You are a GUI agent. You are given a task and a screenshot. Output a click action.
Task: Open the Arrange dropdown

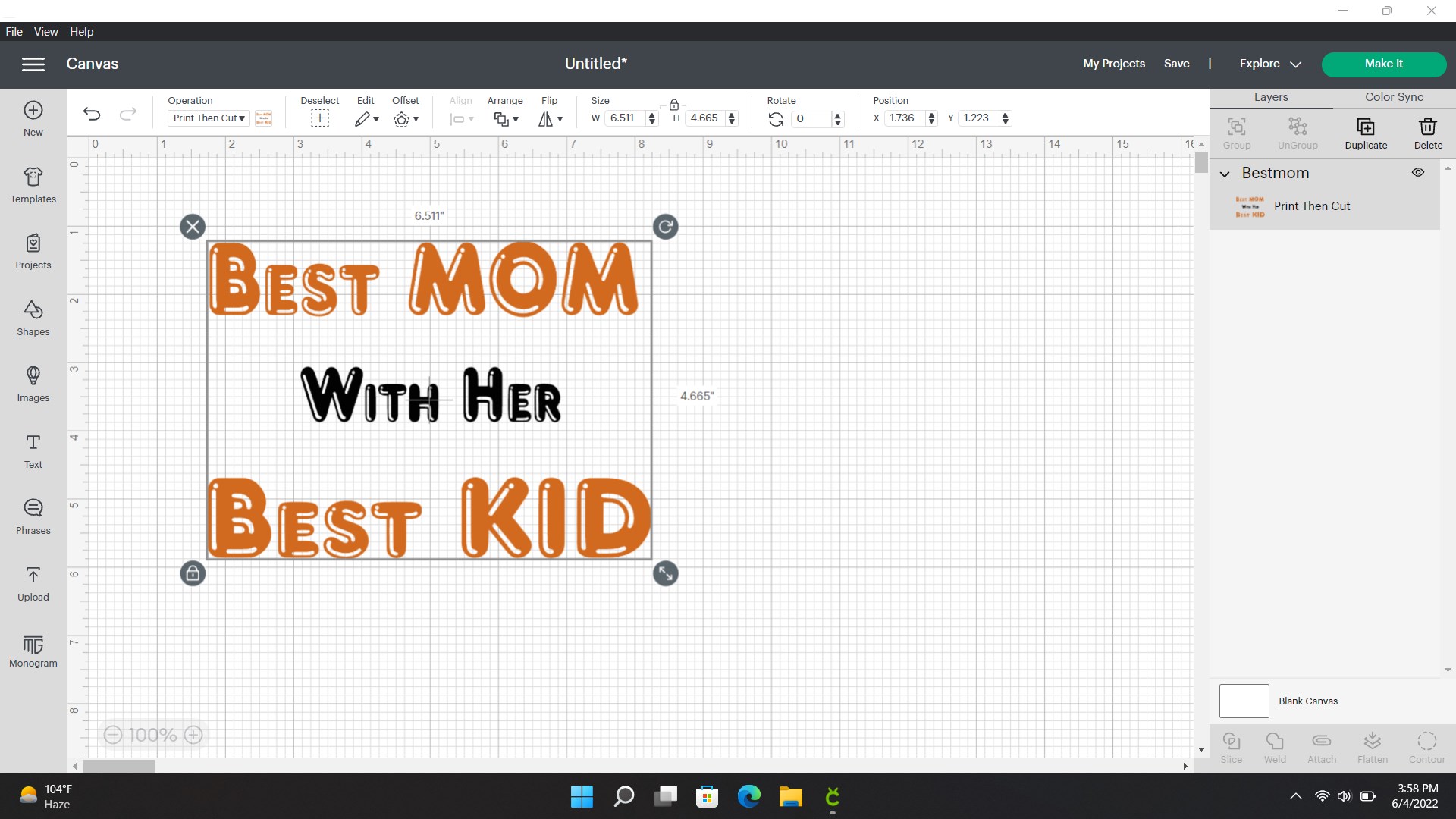click(506, 119)
